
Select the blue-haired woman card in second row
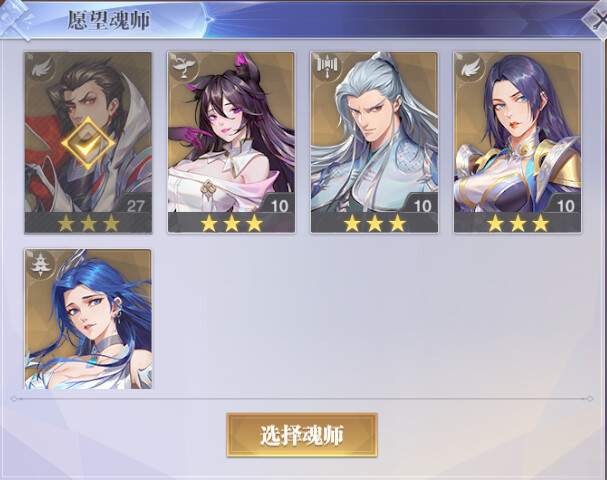(88, 319)
